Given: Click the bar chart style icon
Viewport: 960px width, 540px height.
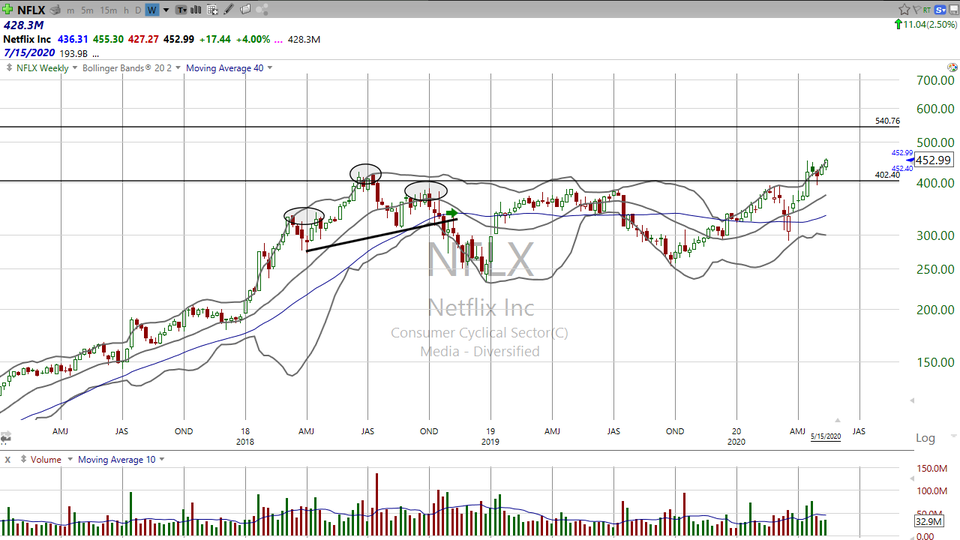Looking at the screenshot, I should 195,10.
